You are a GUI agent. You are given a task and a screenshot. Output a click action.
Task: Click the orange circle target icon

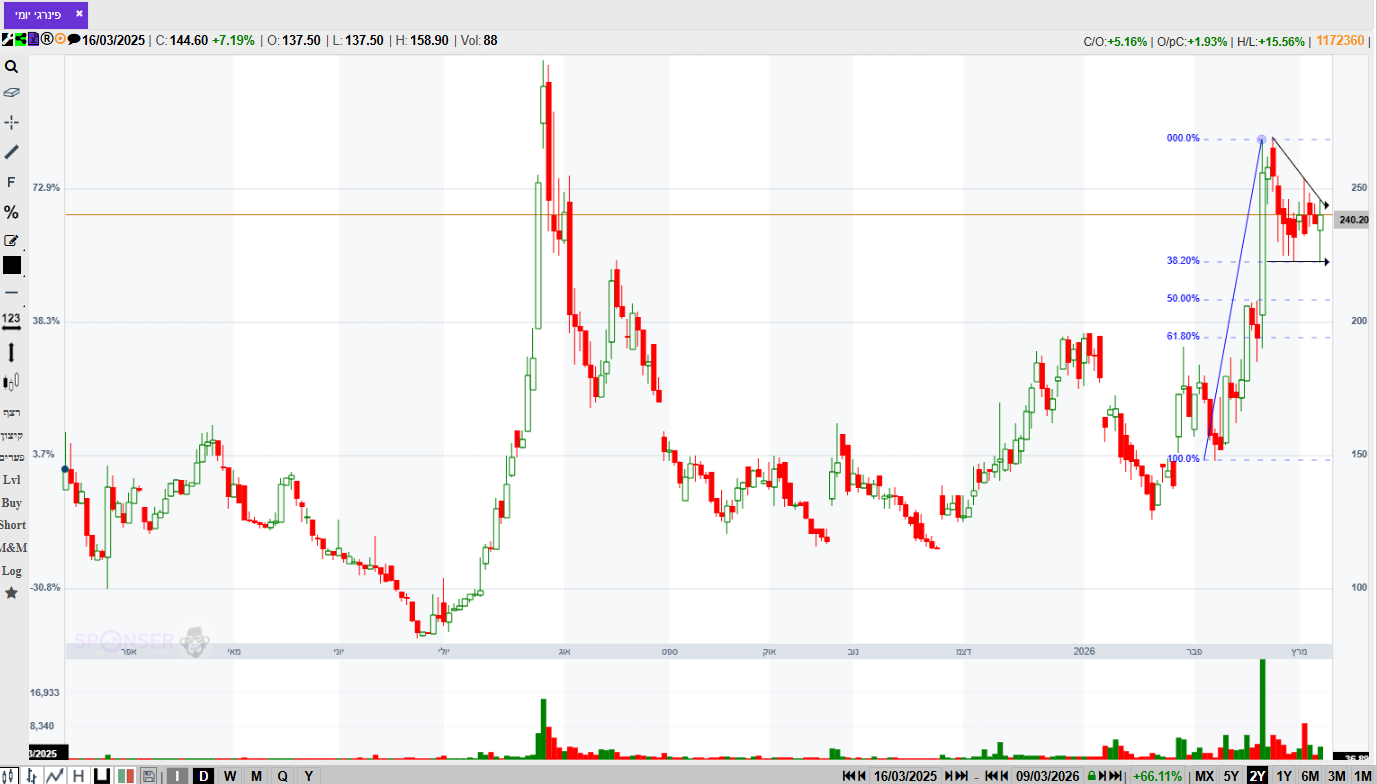point(60,40)
